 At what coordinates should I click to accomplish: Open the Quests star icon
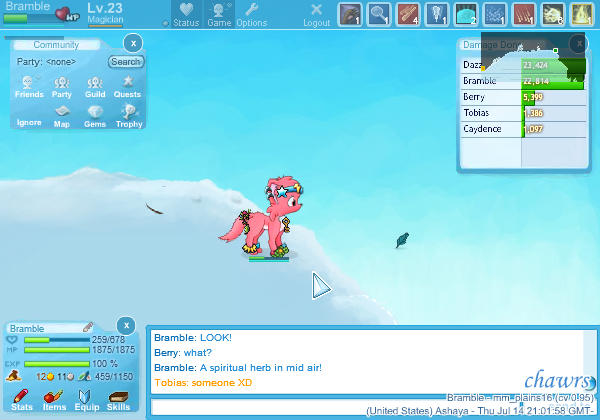(127, 86)
